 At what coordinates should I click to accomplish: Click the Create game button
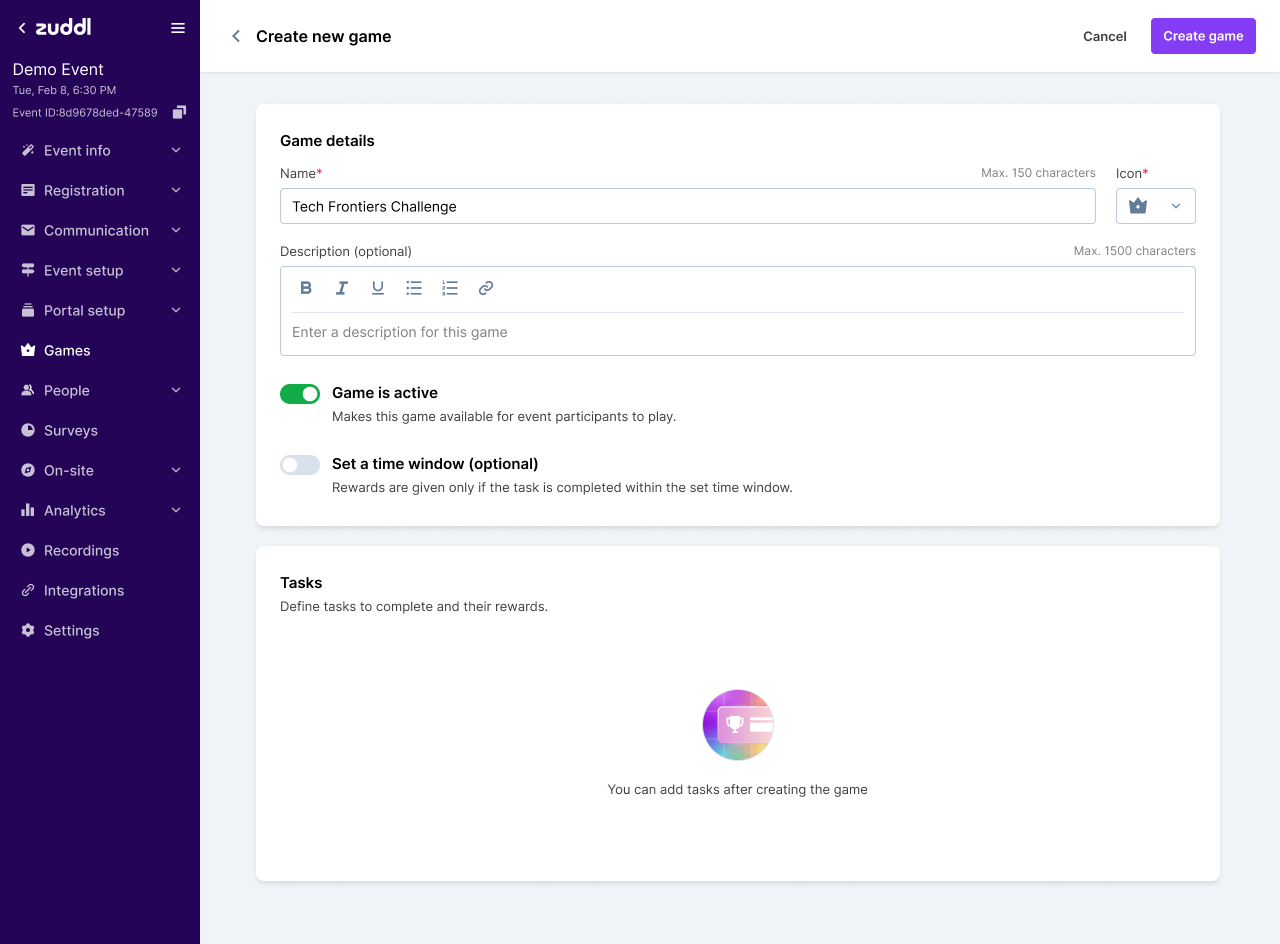1203,36
